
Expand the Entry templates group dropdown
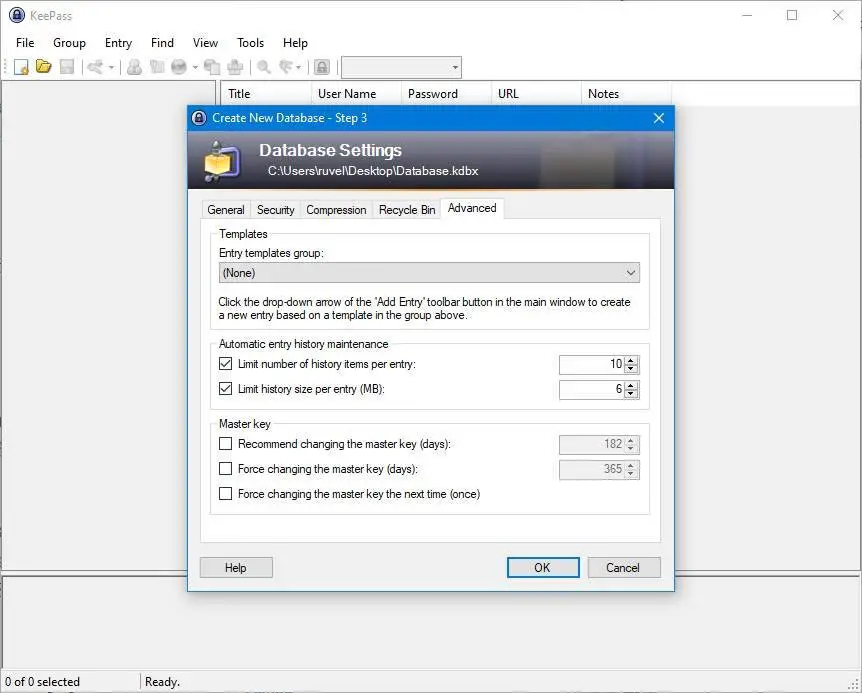[x=429, y=273]
